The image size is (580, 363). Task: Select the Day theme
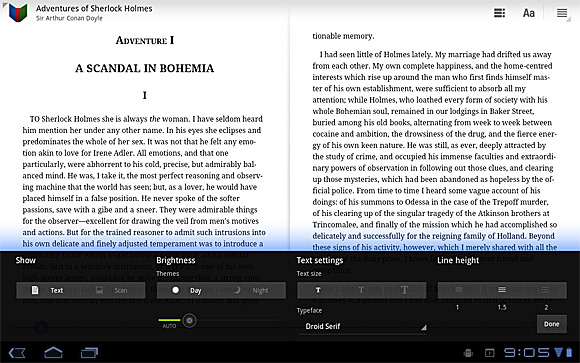coord(189,290)
